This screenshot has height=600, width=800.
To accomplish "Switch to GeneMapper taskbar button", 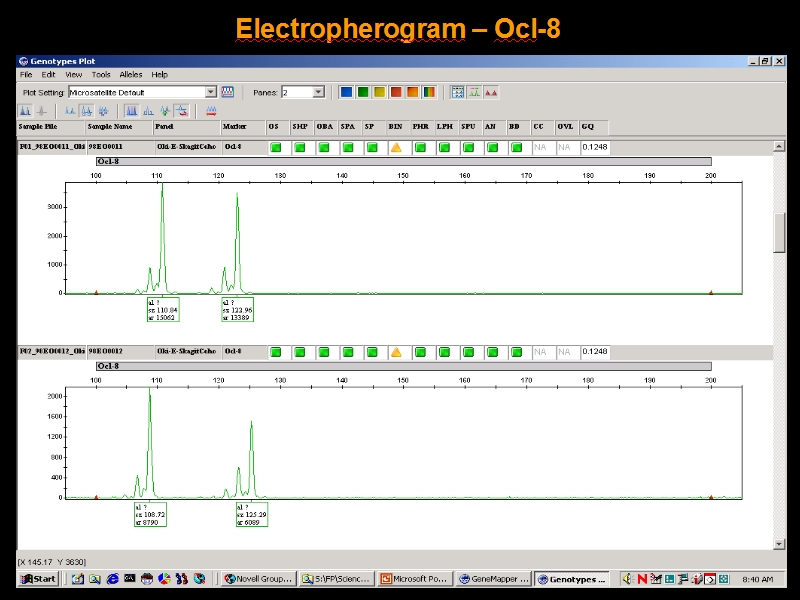I will 493,579.
